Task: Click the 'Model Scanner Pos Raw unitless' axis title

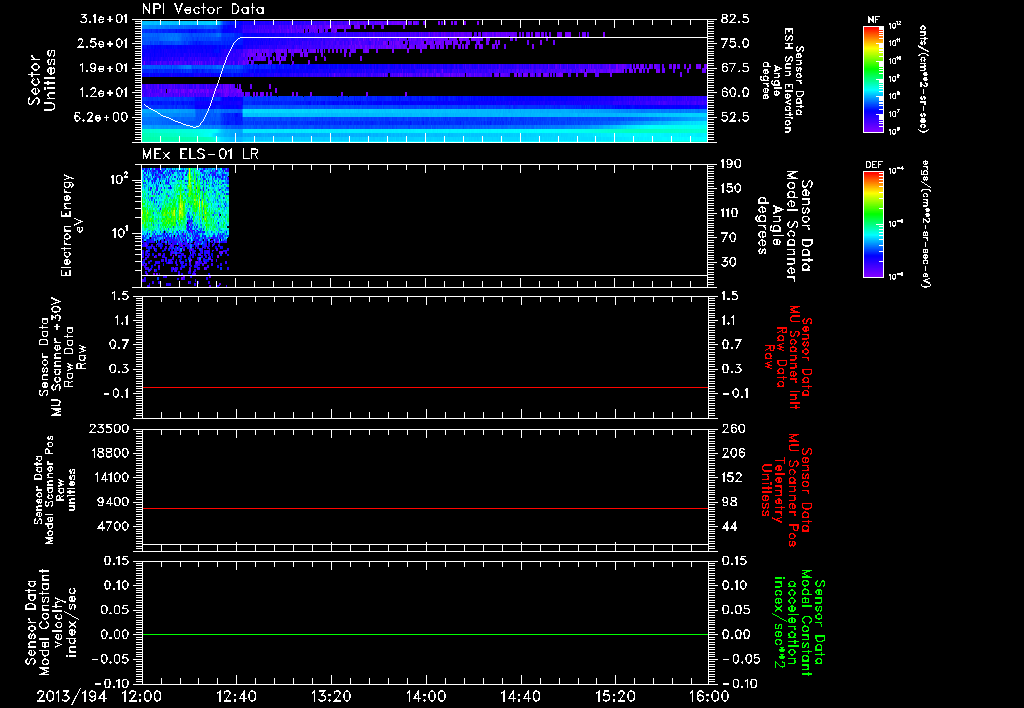Action: pyautogui.click(x=55, y=489)
